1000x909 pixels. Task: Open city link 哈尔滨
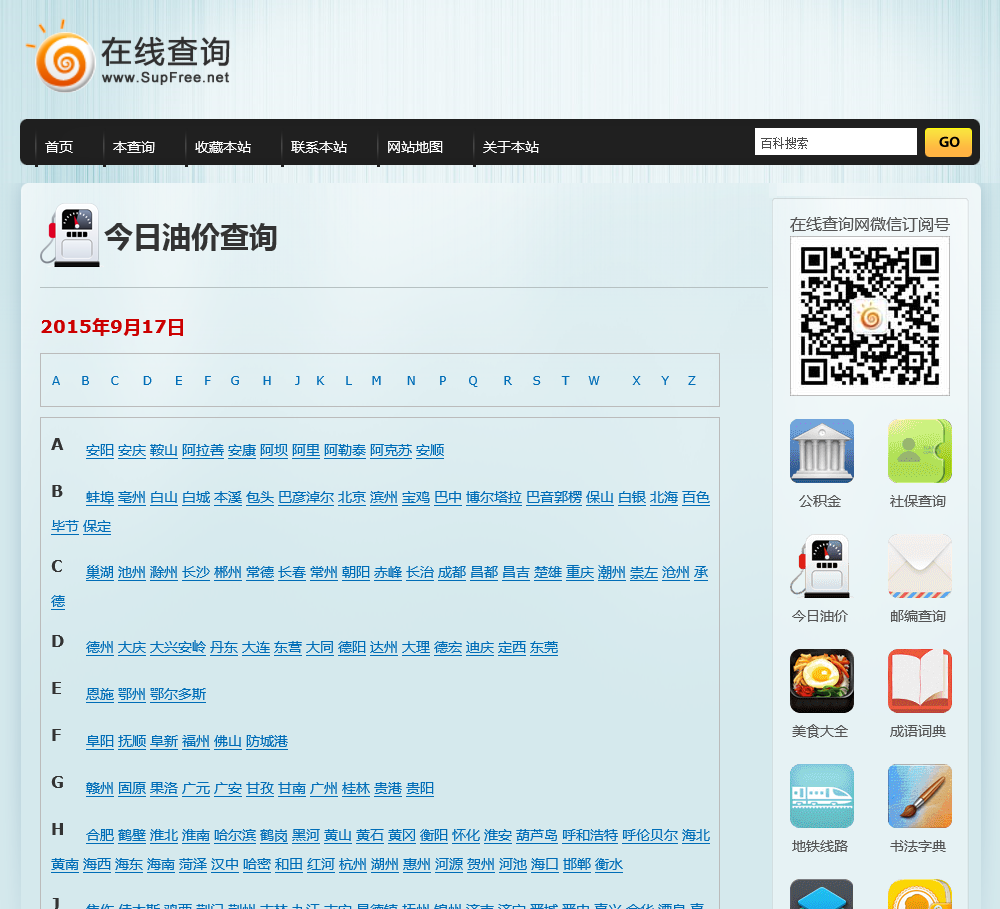[x=235, y=836]
